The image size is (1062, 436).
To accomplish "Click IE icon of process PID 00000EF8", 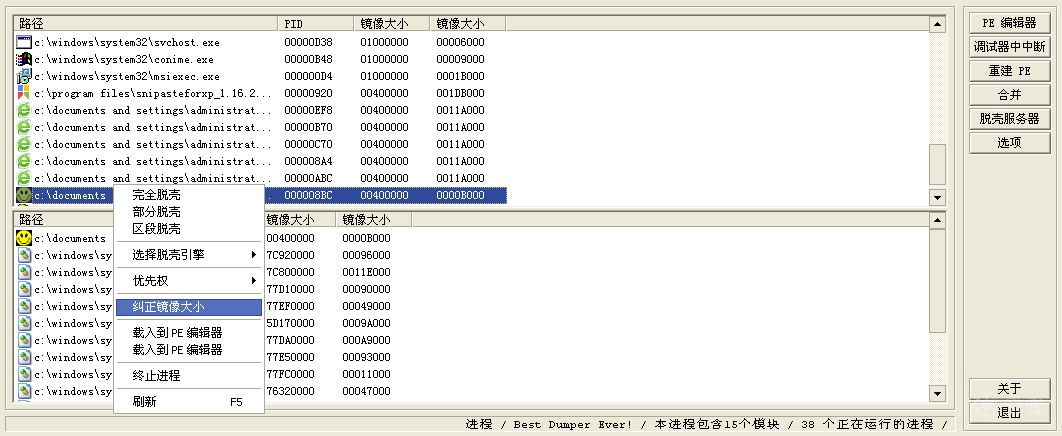I will [24, 110].
